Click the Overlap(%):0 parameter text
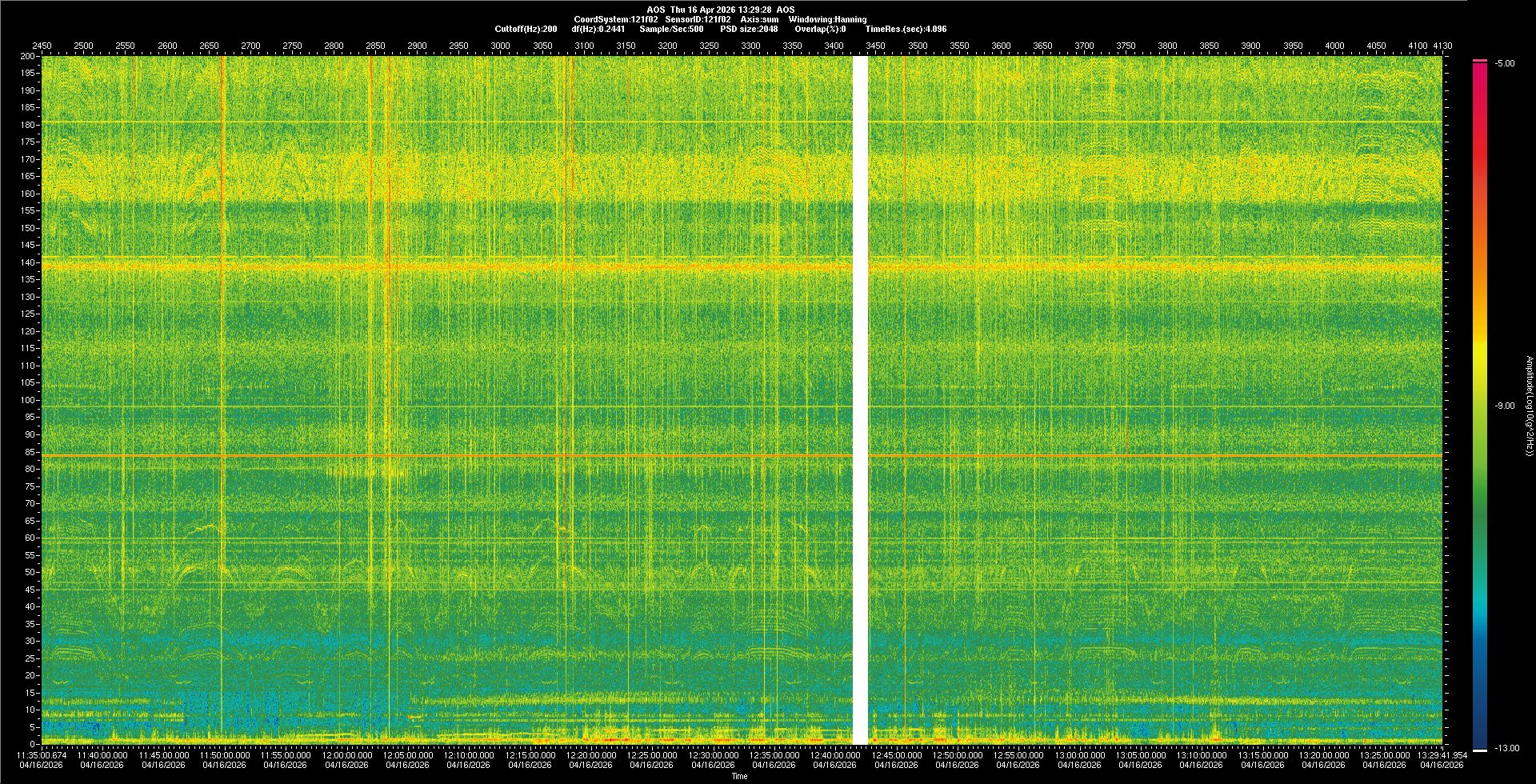The image size is (1536, 784). tap(820, 29)
